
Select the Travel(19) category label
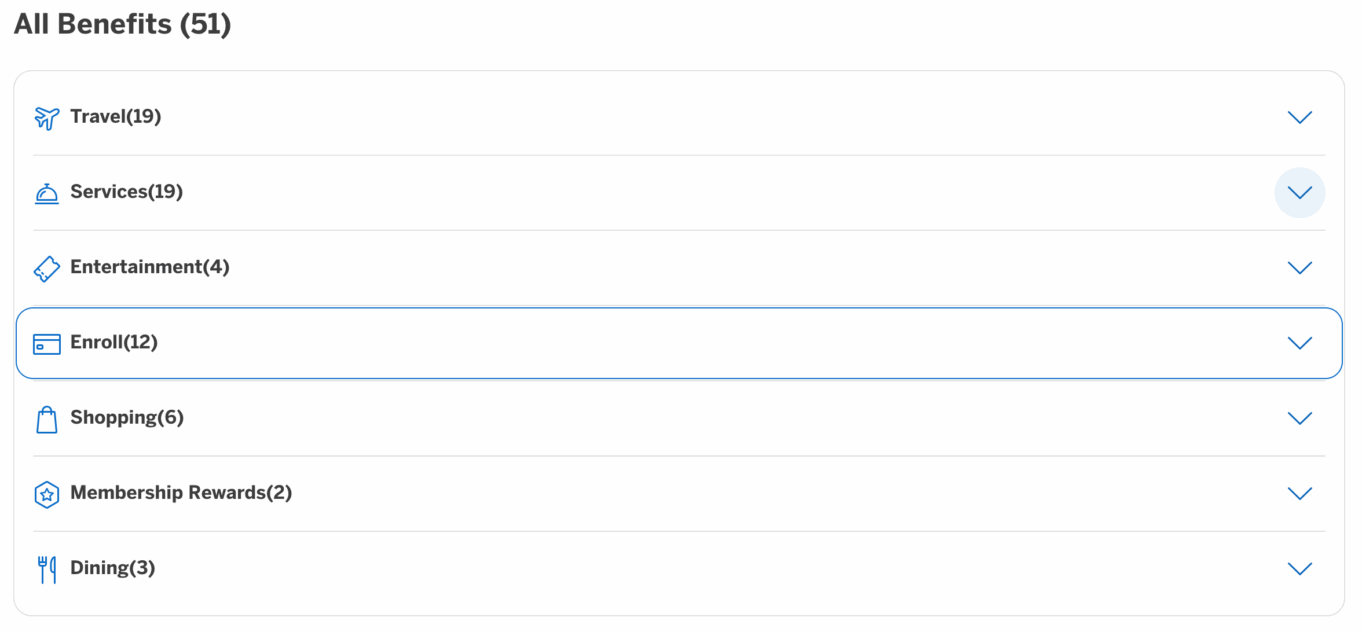click(116, 117)
